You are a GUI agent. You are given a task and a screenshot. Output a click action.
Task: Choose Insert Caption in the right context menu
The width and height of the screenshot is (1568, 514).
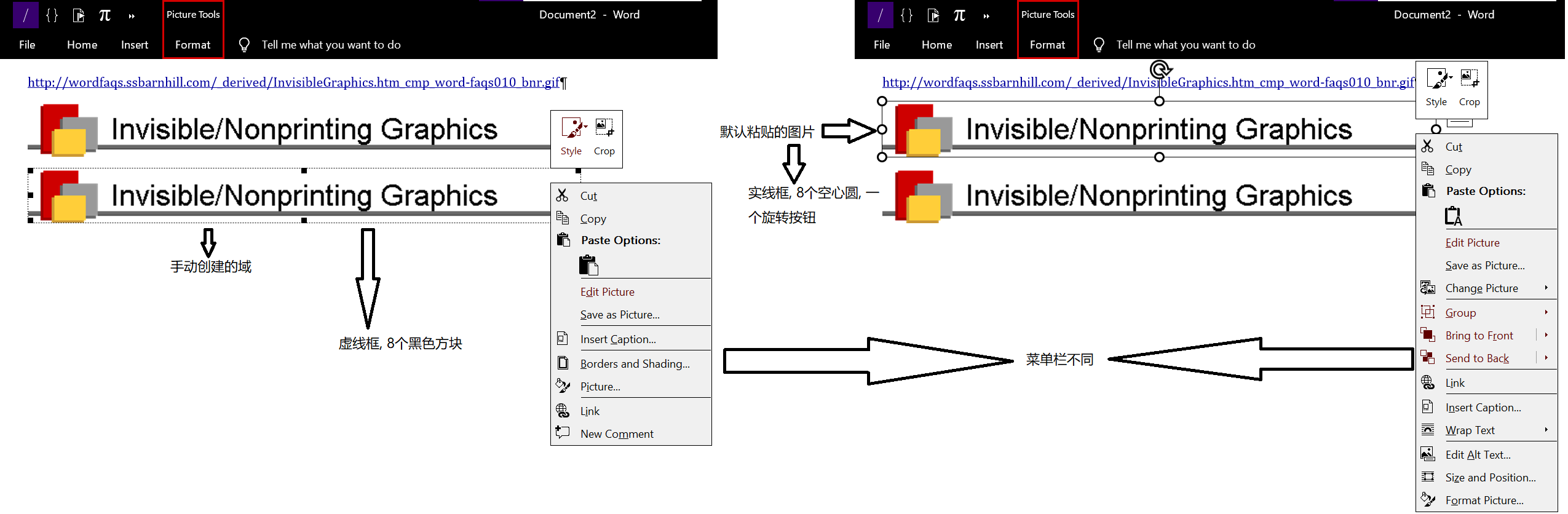point(1487,407)
